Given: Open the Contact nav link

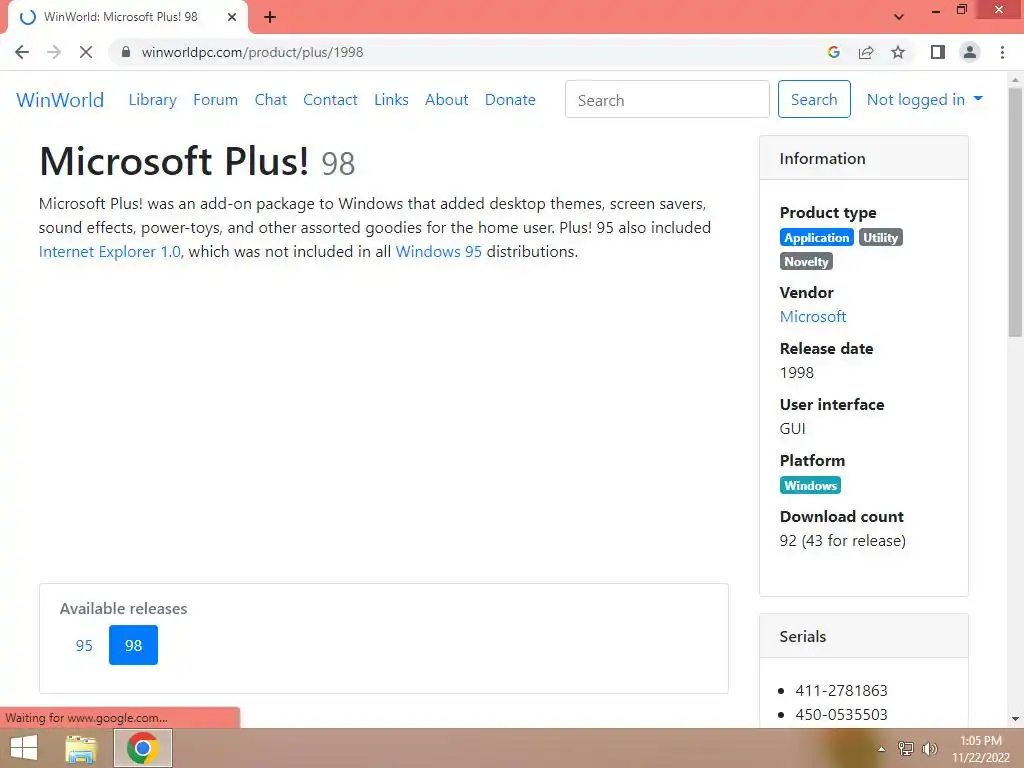Looking at the screenshot, I should coord(330,100).
